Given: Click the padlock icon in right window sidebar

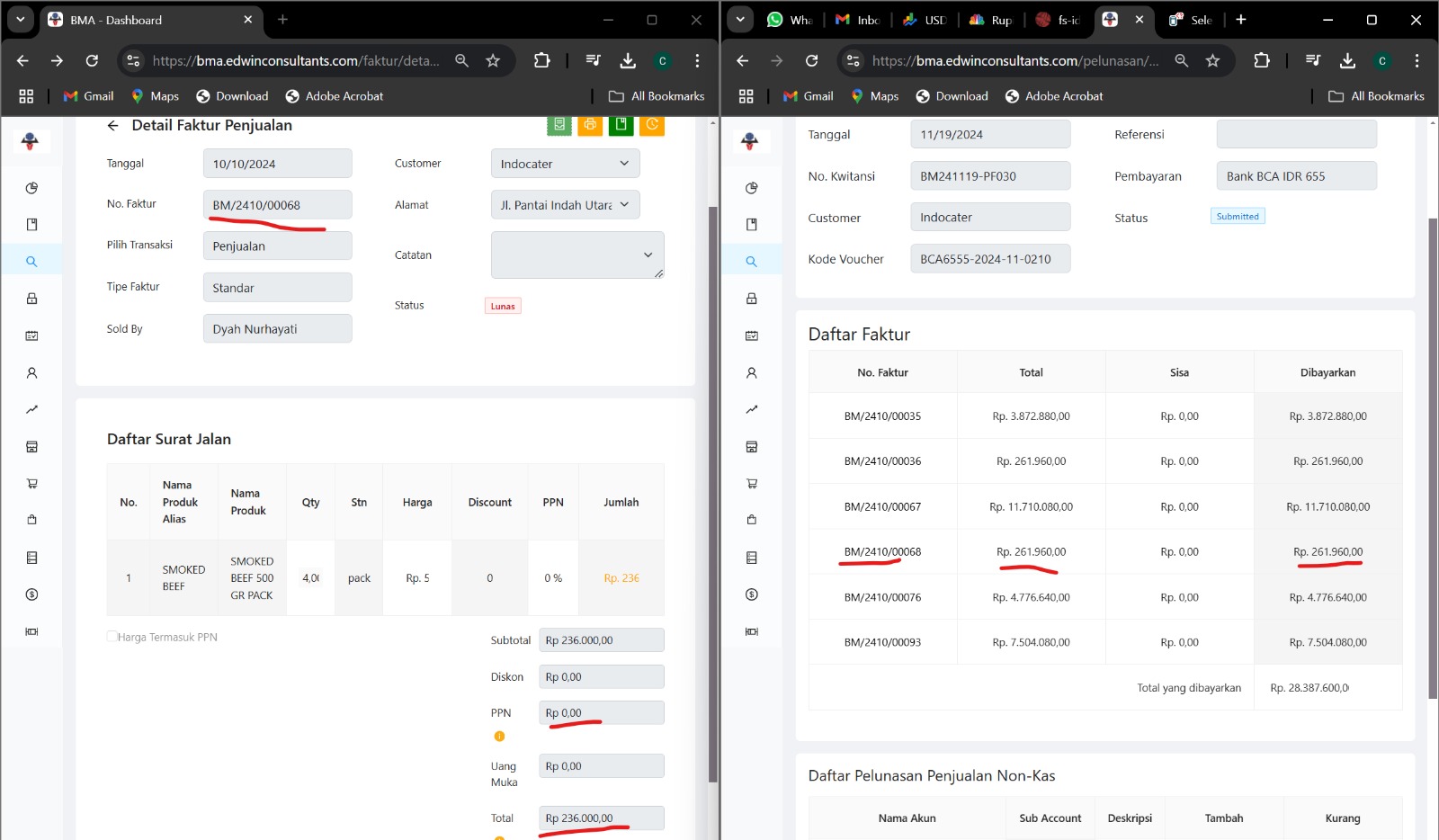Looking at the screenshot, I should 752,299.
